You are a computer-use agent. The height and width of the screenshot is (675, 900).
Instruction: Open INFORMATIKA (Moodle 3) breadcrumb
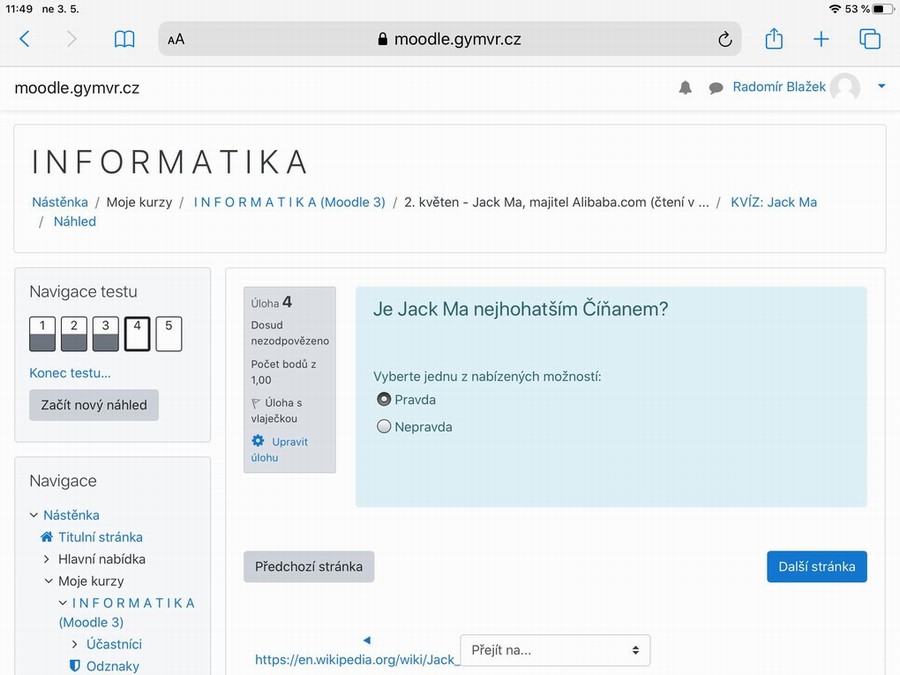[x=289, y=202]
